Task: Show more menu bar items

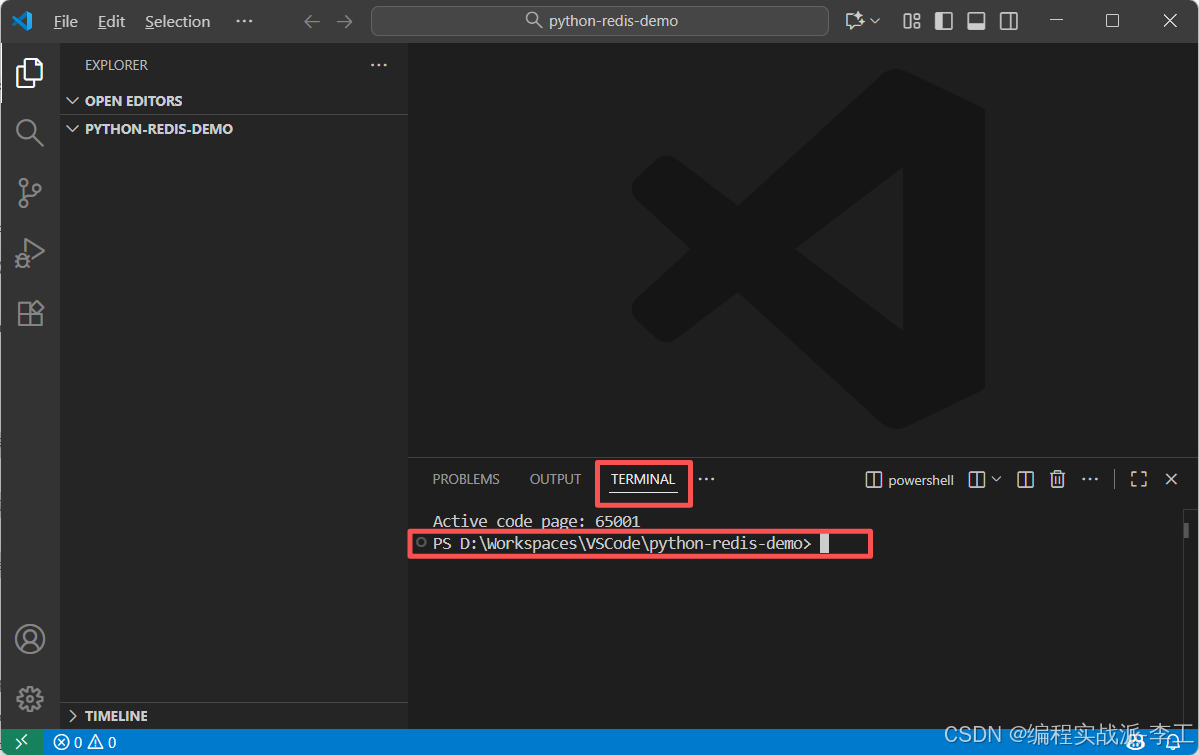Action: 244,21
